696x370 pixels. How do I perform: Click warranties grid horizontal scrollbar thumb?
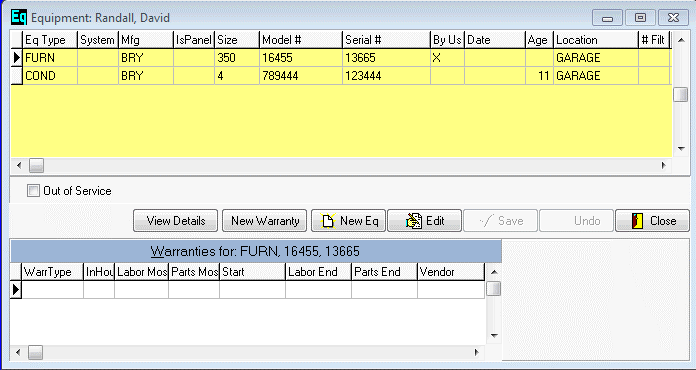[x=36, y=353]
